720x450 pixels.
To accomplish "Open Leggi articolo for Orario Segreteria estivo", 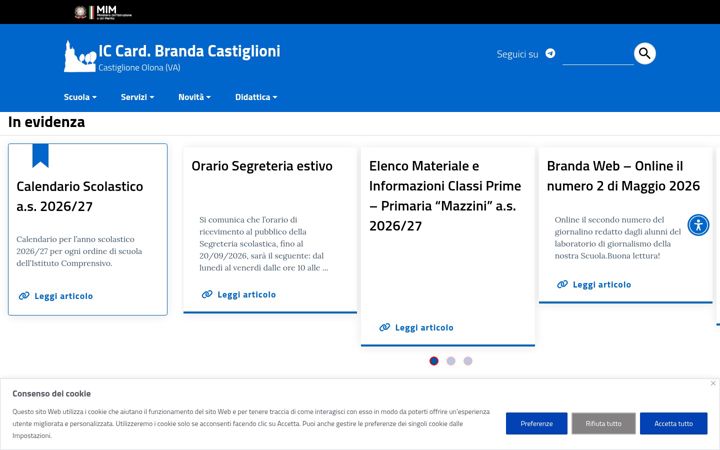I will coord(247,294).
